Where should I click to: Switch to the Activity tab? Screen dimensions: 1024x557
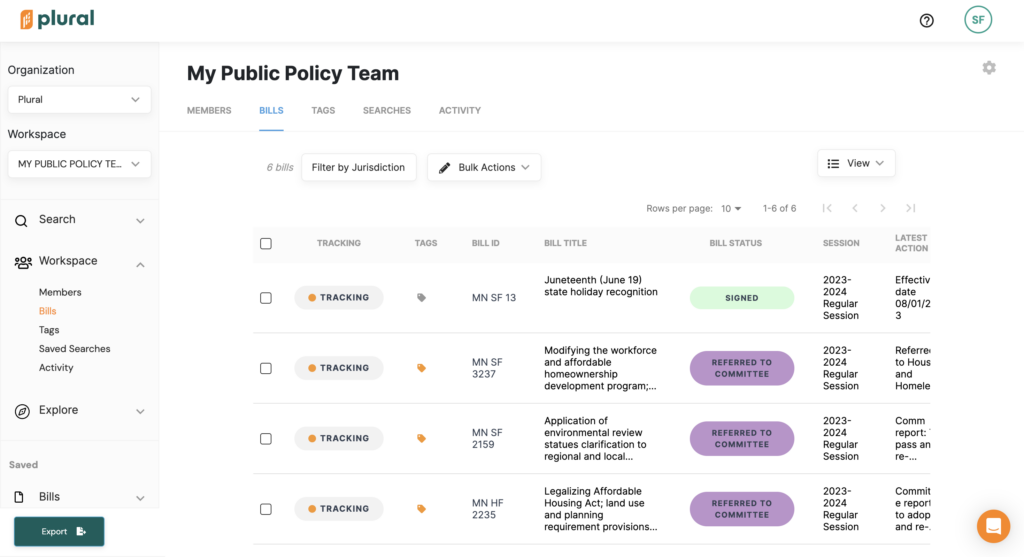coord(459,111)
